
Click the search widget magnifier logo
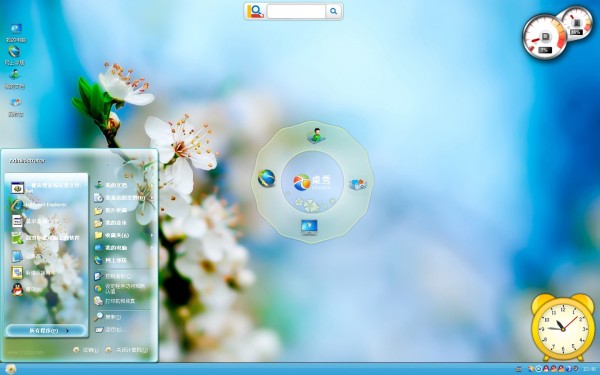pos(256,11)
